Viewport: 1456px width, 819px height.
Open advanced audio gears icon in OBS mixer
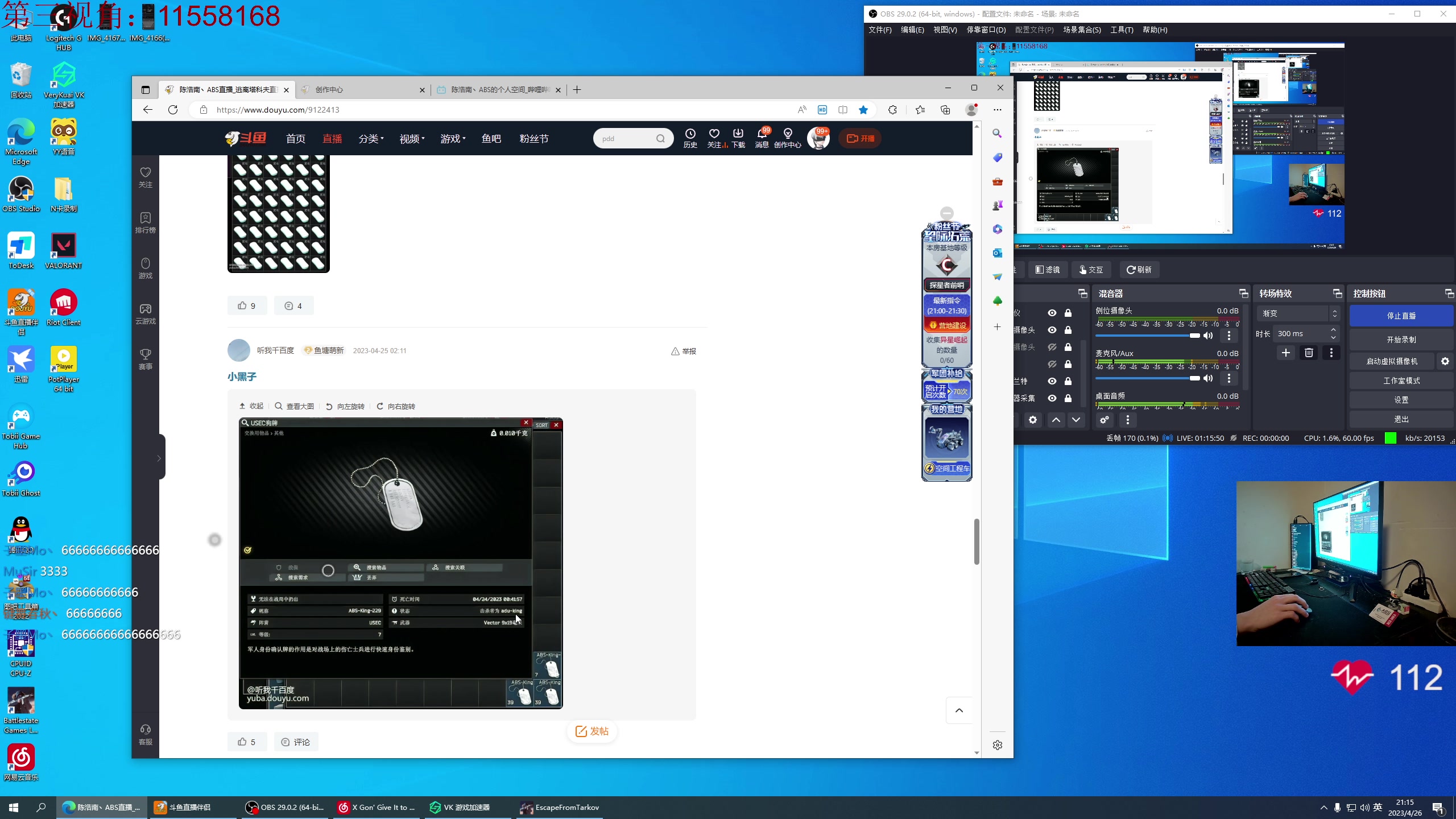click(x=1104, y=420)
